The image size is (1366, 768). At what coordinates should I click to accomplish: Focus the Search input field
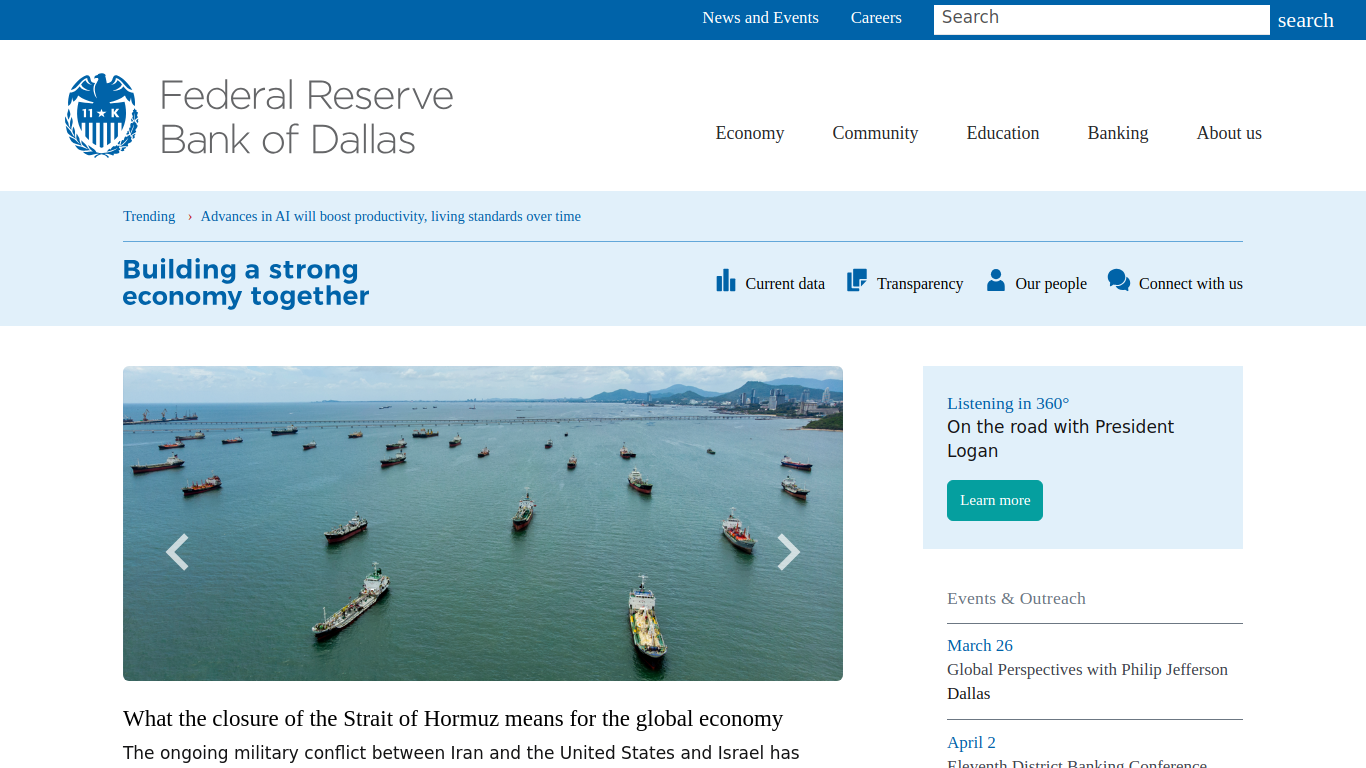coord(1102,20)
